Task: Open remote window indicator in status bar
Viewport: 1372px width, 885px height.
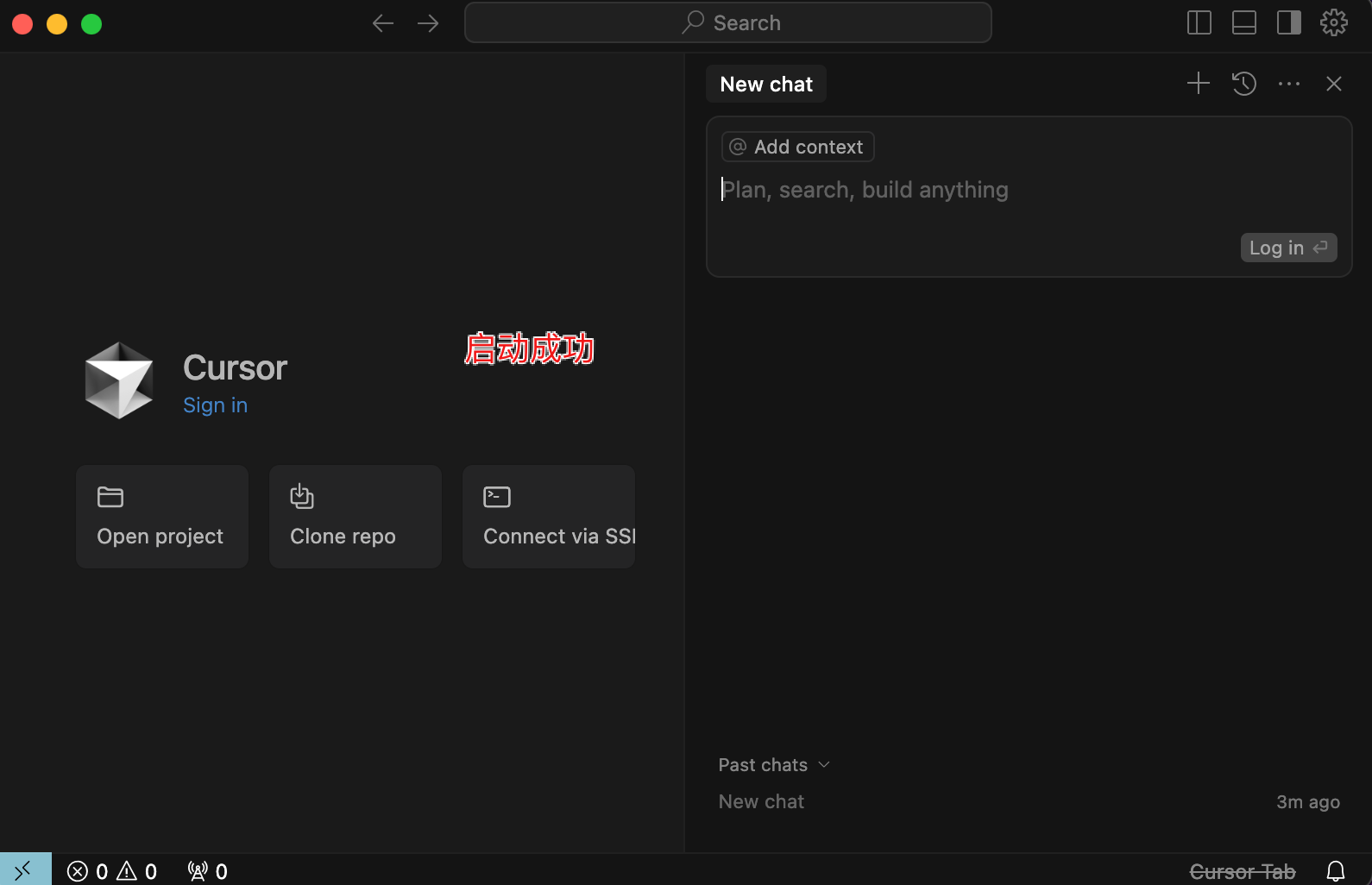Action: tap(25, 869)
